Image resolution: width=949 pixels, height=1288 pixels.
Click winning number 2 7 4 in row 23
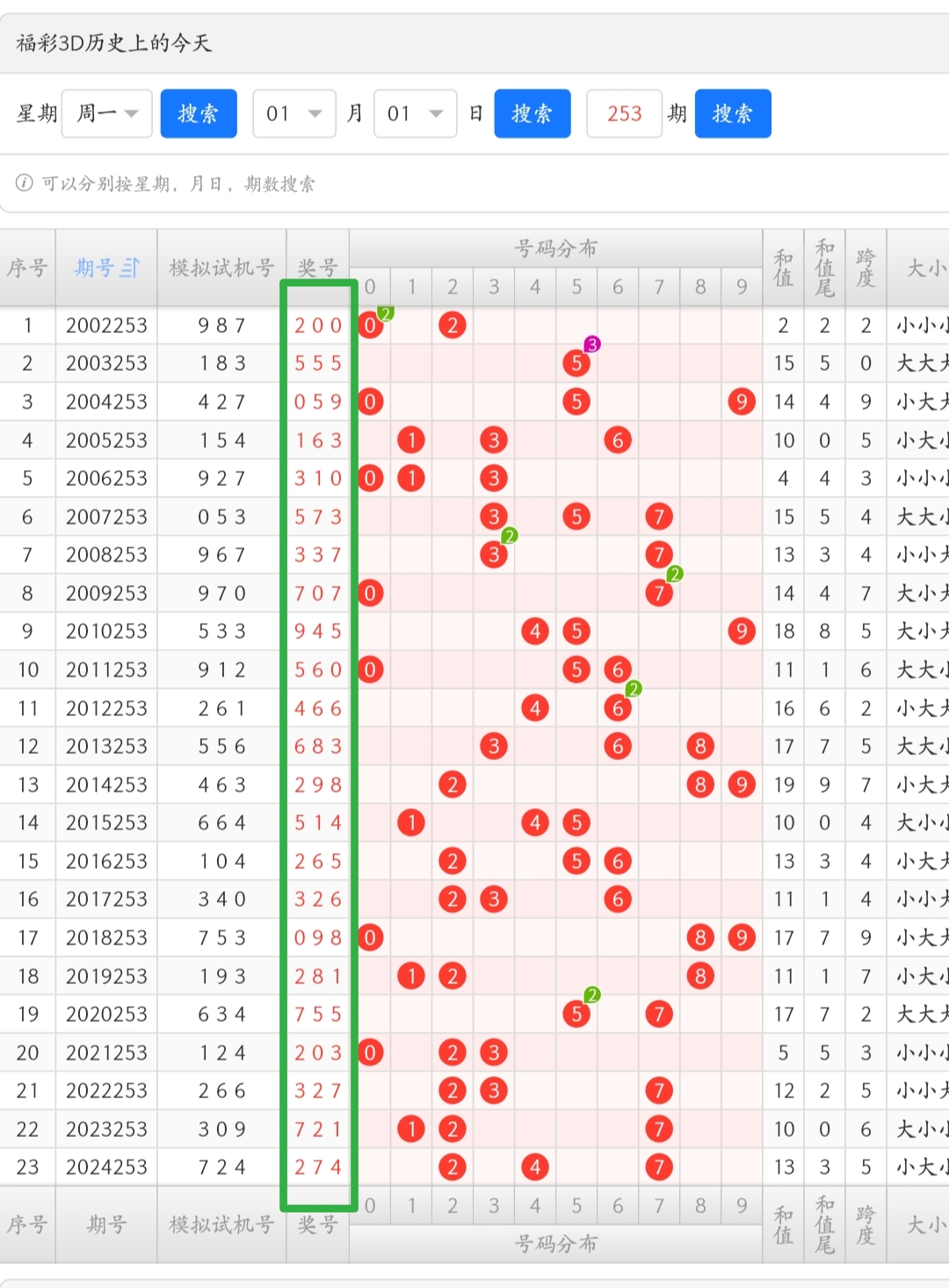317,1167
